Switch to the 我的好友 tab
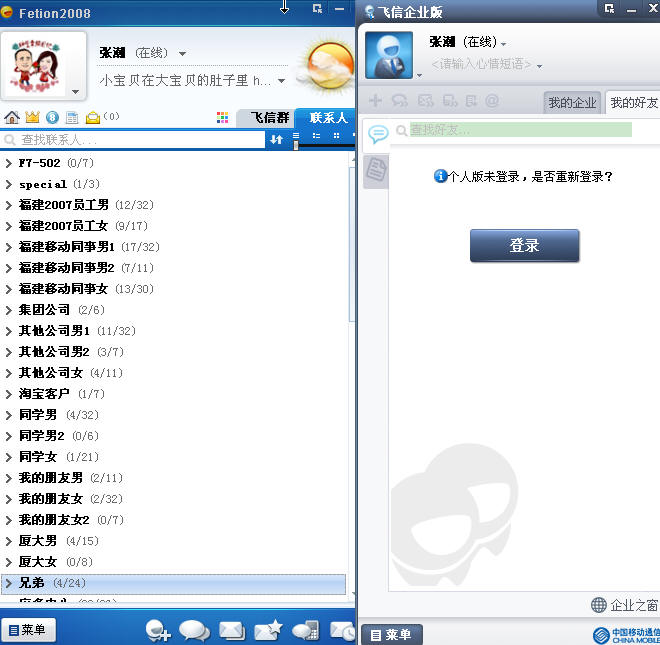Viewport: 660px width, 645px height. (633, 102)
